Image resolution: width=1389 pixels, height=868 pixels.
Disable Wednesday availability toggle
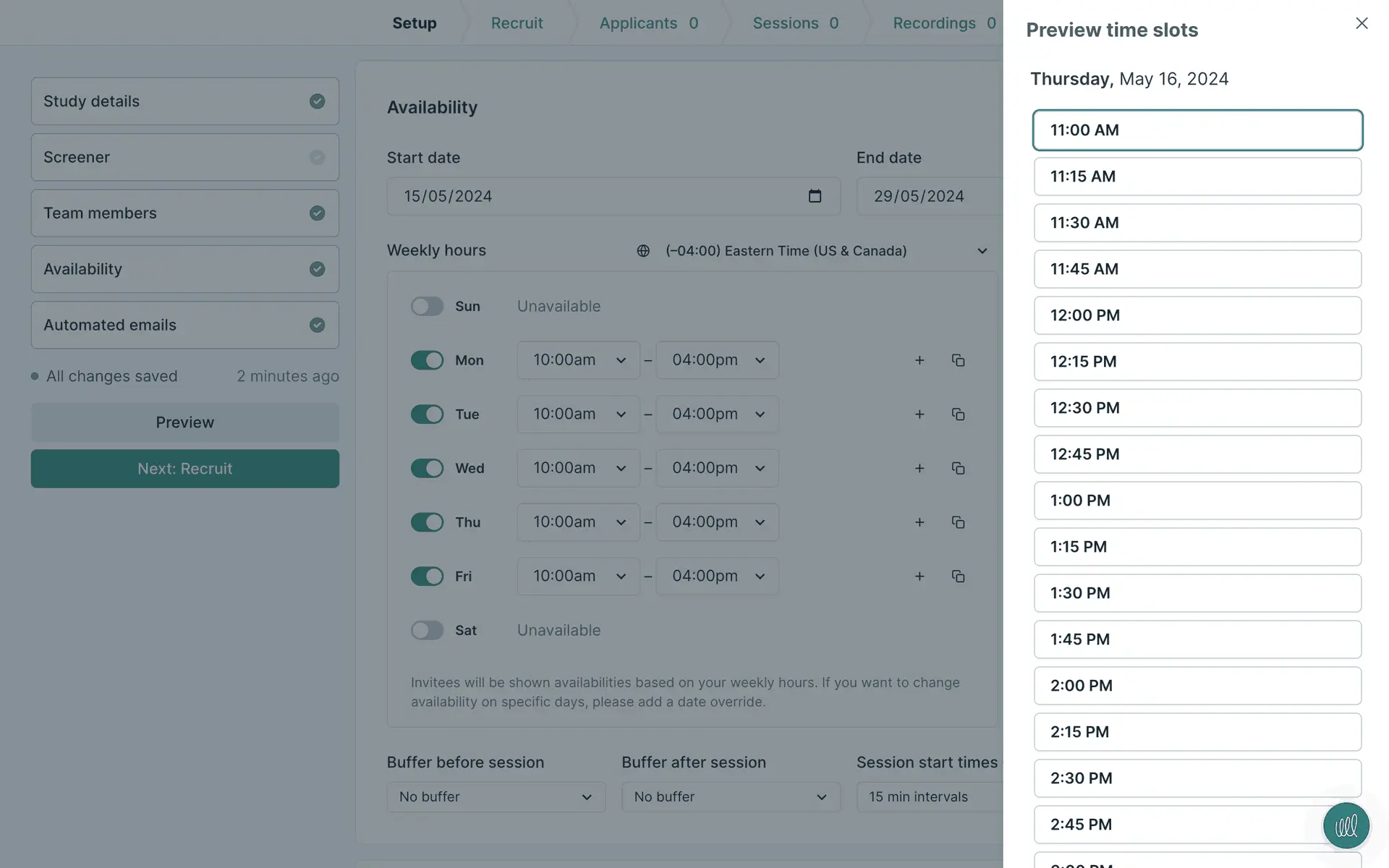[427, 468]
